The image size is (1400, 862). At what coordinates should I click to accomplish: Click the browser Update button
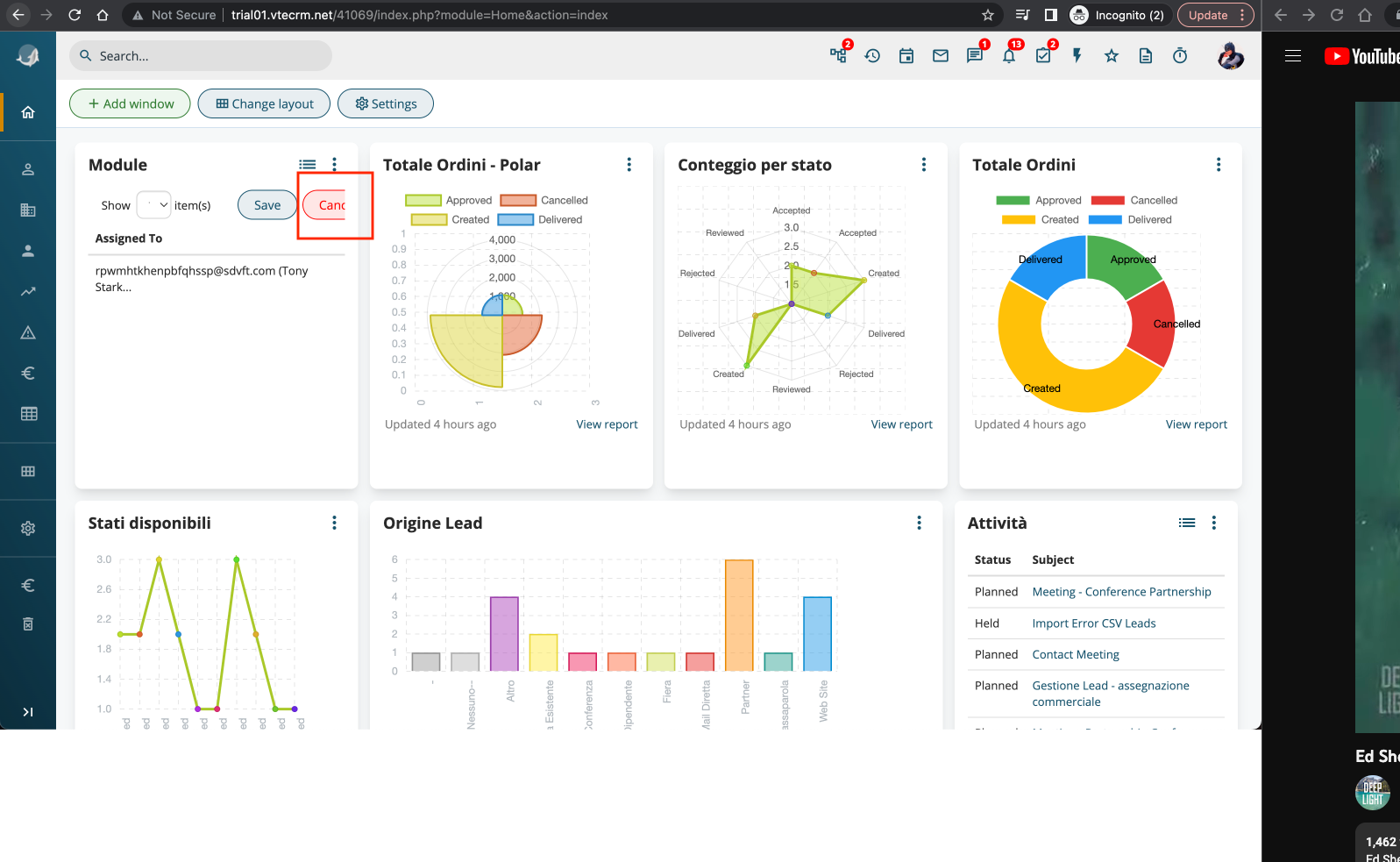coord(1216,15)
